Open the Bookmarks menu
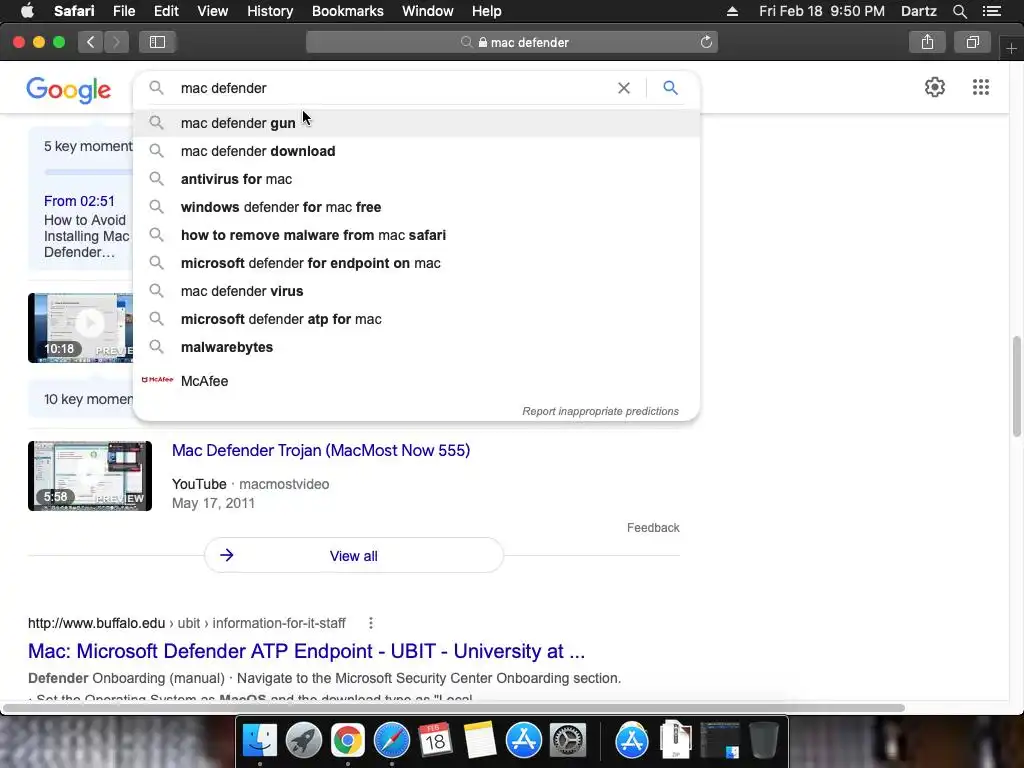The image size is (1024, 768). [347, 11]
